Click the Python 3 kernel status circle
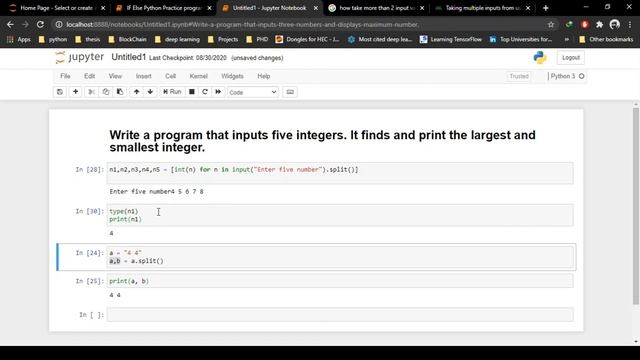640x360 pixels. click(582, 76)
